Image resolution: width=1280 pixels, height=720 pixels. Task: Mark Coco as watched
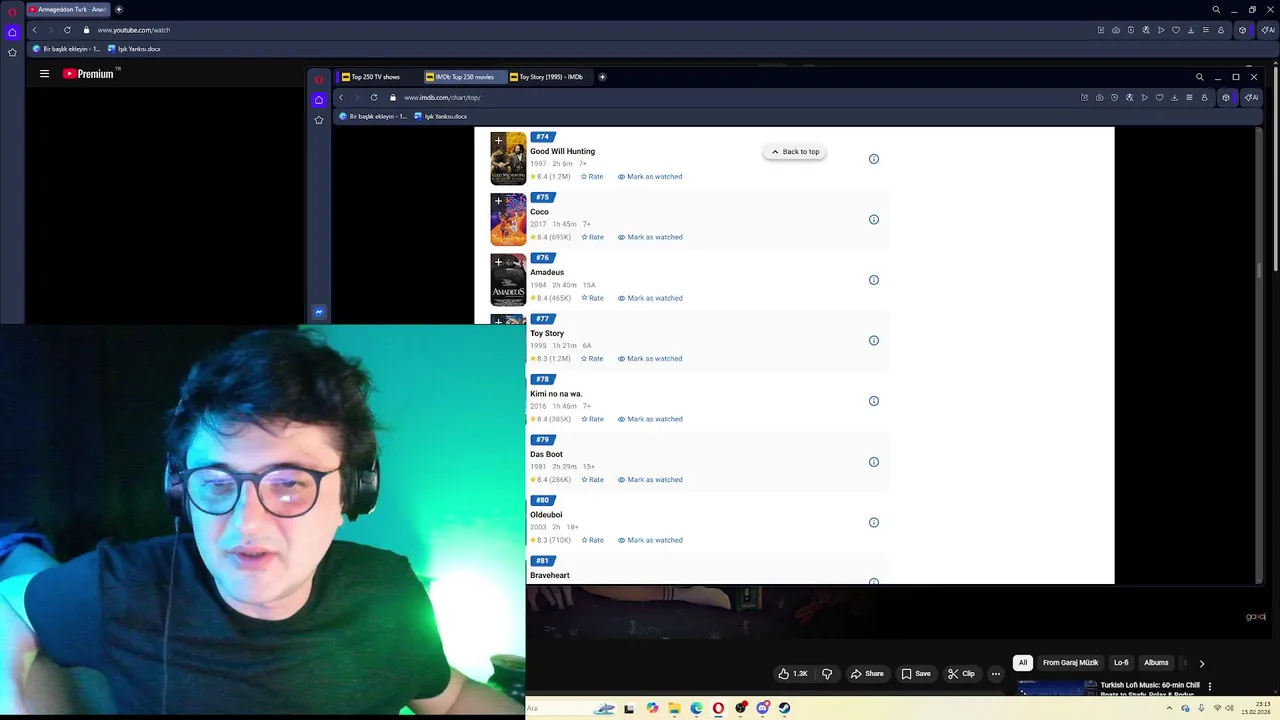click(650, 237)
